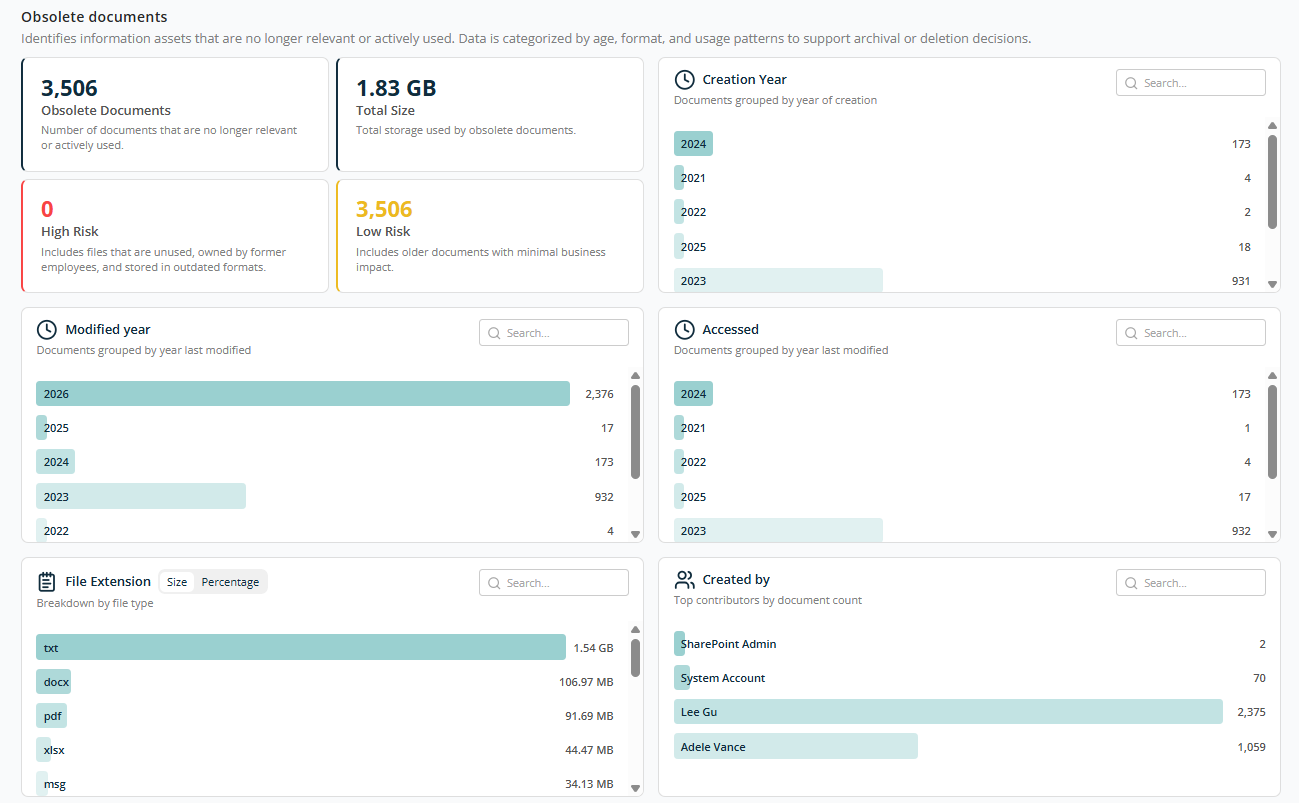Select the msg file extension row

click(325, 784)
